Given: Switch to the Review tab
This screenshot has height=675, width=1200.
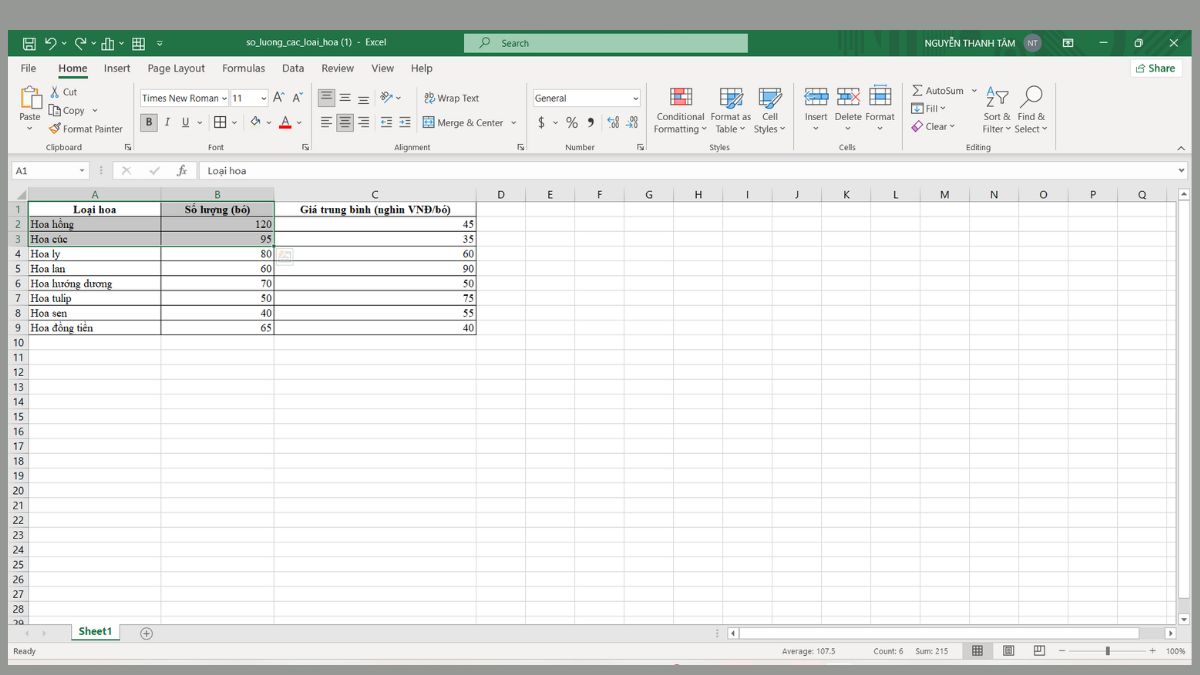Looking at the screenshot, I should coord(337,68).
